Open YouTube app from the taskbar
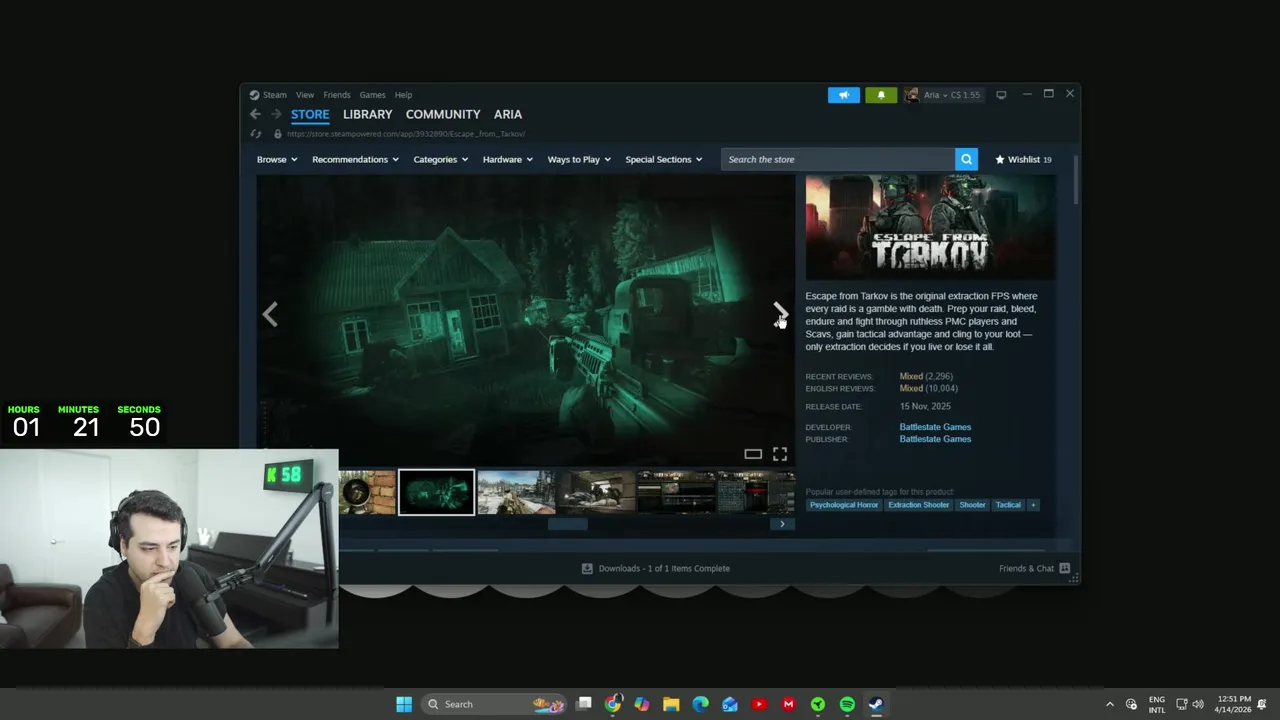The width and height of the screenshot is (1280, 720). coord(759,704)
